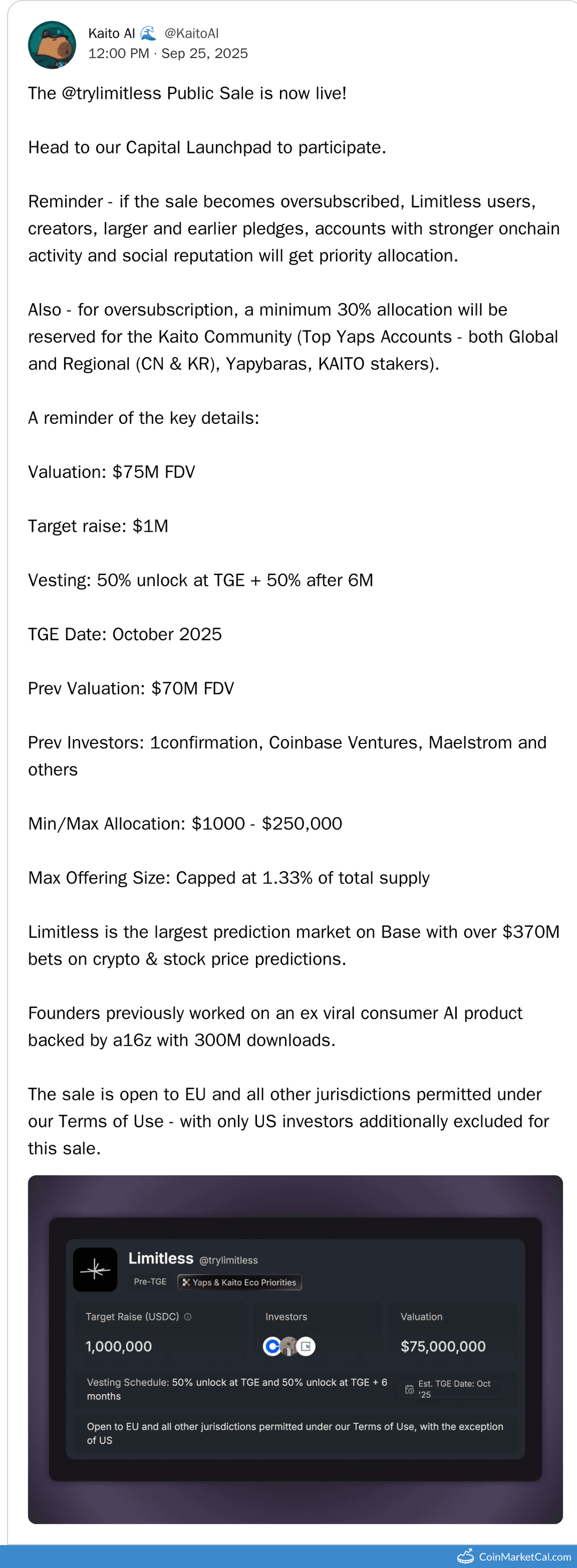Image resolution: width=577 pixels, height=1568 pixels.
Task: Click Kaito AI capybara profile avatar
Action: pyautogui.click(x=52, y=44)
